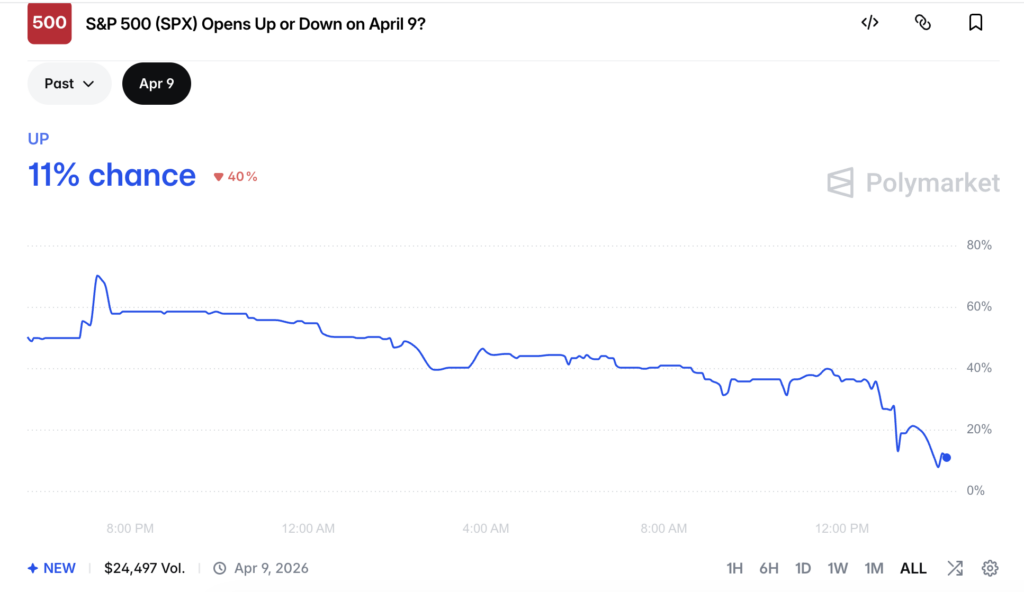This screenshot has height=592, width=1024.
Task: Open the Past dropdown
Action: click(69, 84)
